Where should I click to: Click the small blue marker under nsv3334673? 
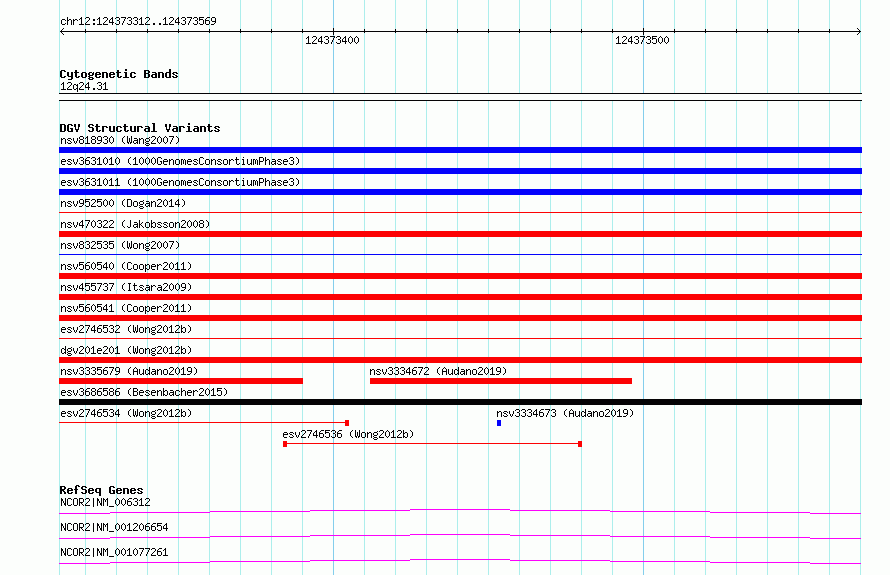click(499, 423)
